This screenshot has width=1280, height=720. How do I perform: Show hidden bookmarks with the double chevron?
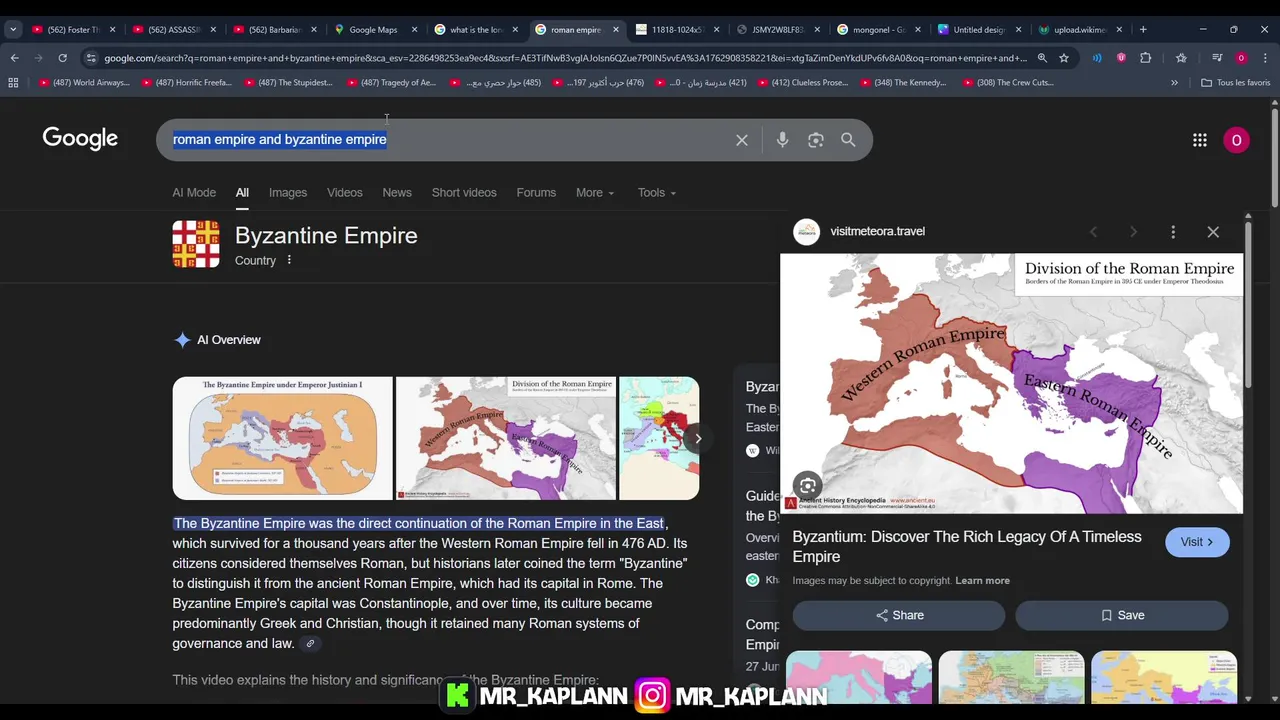coord(1174,83)
